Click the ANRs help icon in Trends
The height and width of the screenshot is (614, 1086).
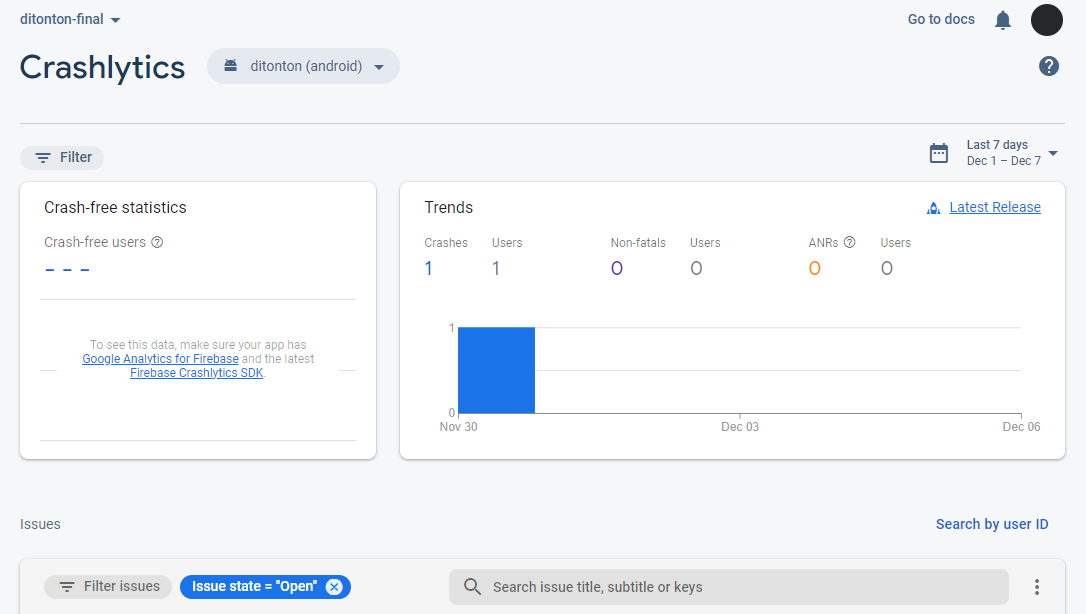pyautogui.click(x=849, y=241)
